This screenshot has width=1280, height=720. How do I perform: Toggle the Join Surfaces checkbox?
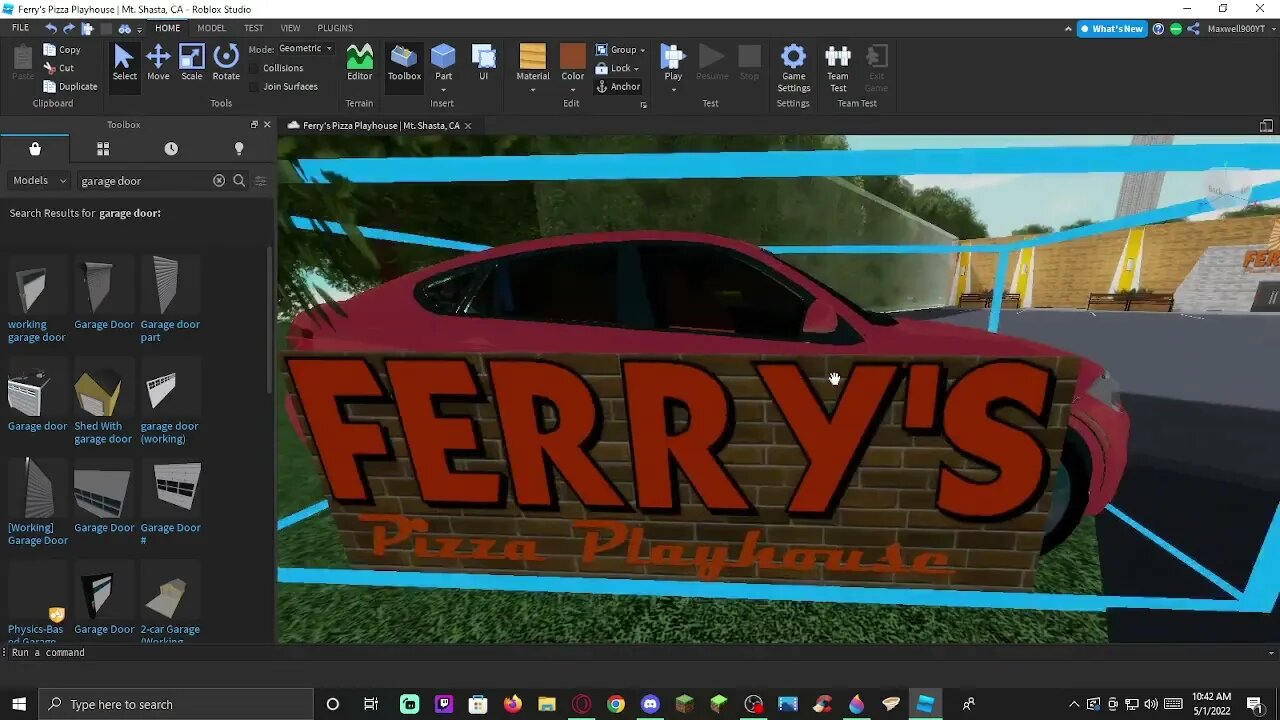[254, 86]
